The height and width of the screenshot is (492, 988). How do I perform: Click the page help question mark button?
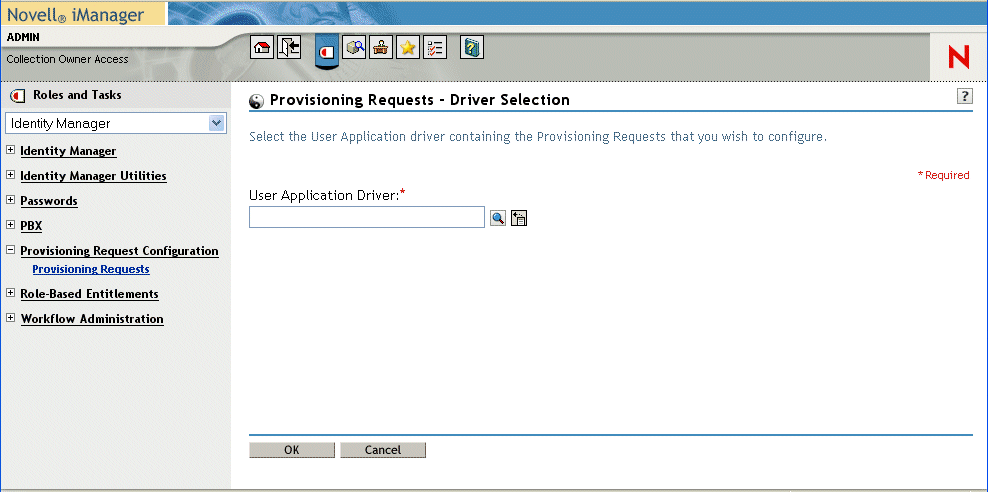(965, 96)
